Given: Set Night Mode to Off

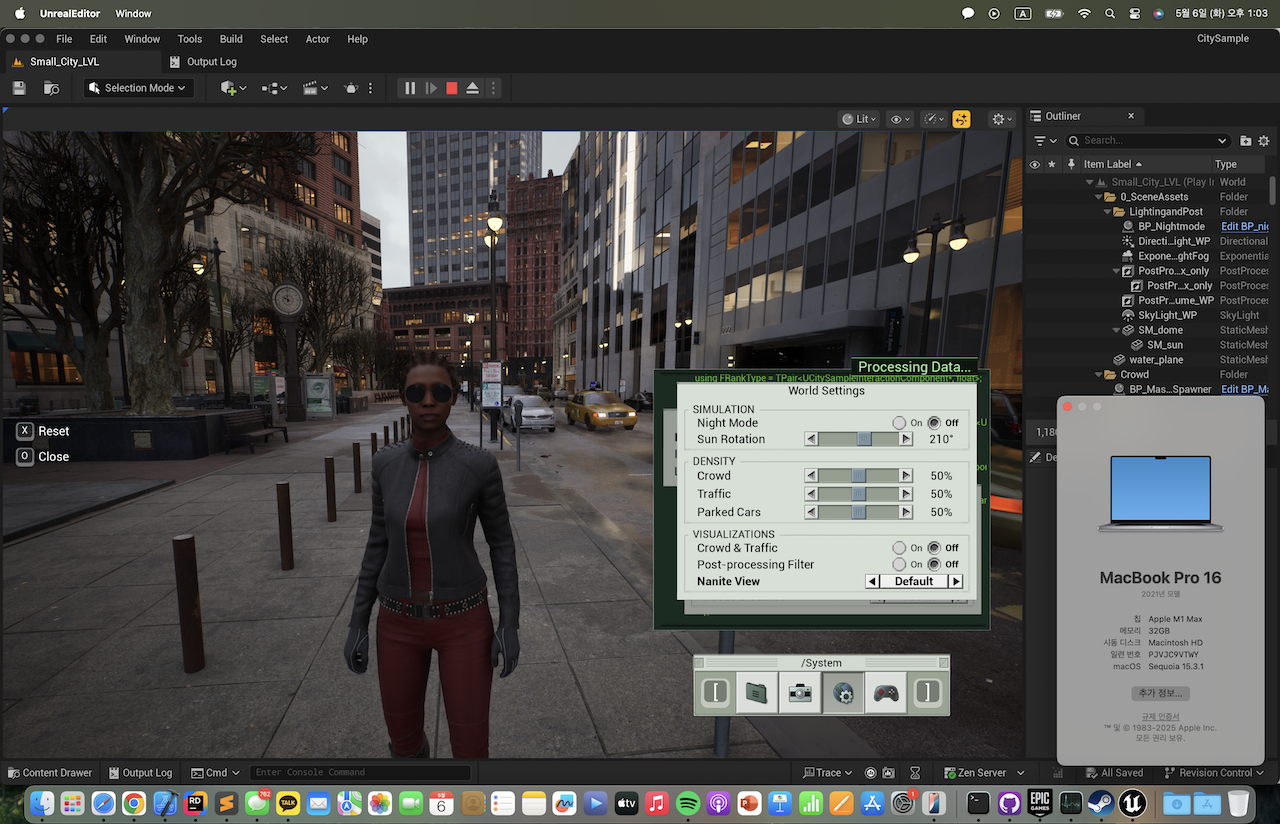Looking at the screenshot, I should click(934, 423).
